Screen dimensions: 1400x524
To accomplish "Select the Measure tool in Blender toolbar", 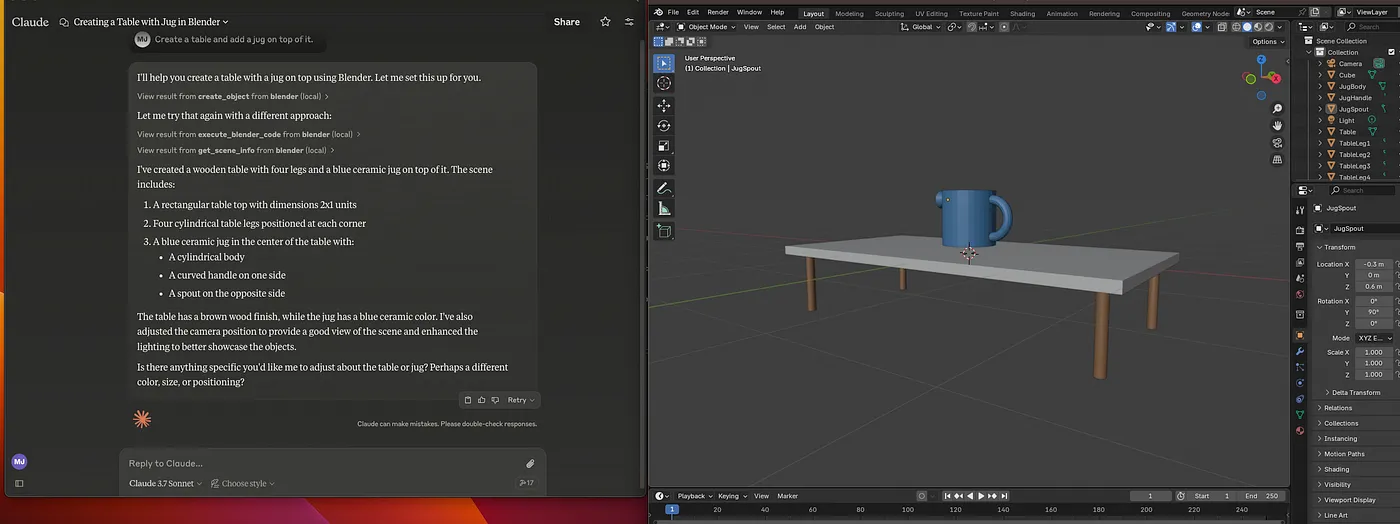I will pos(664,208).
